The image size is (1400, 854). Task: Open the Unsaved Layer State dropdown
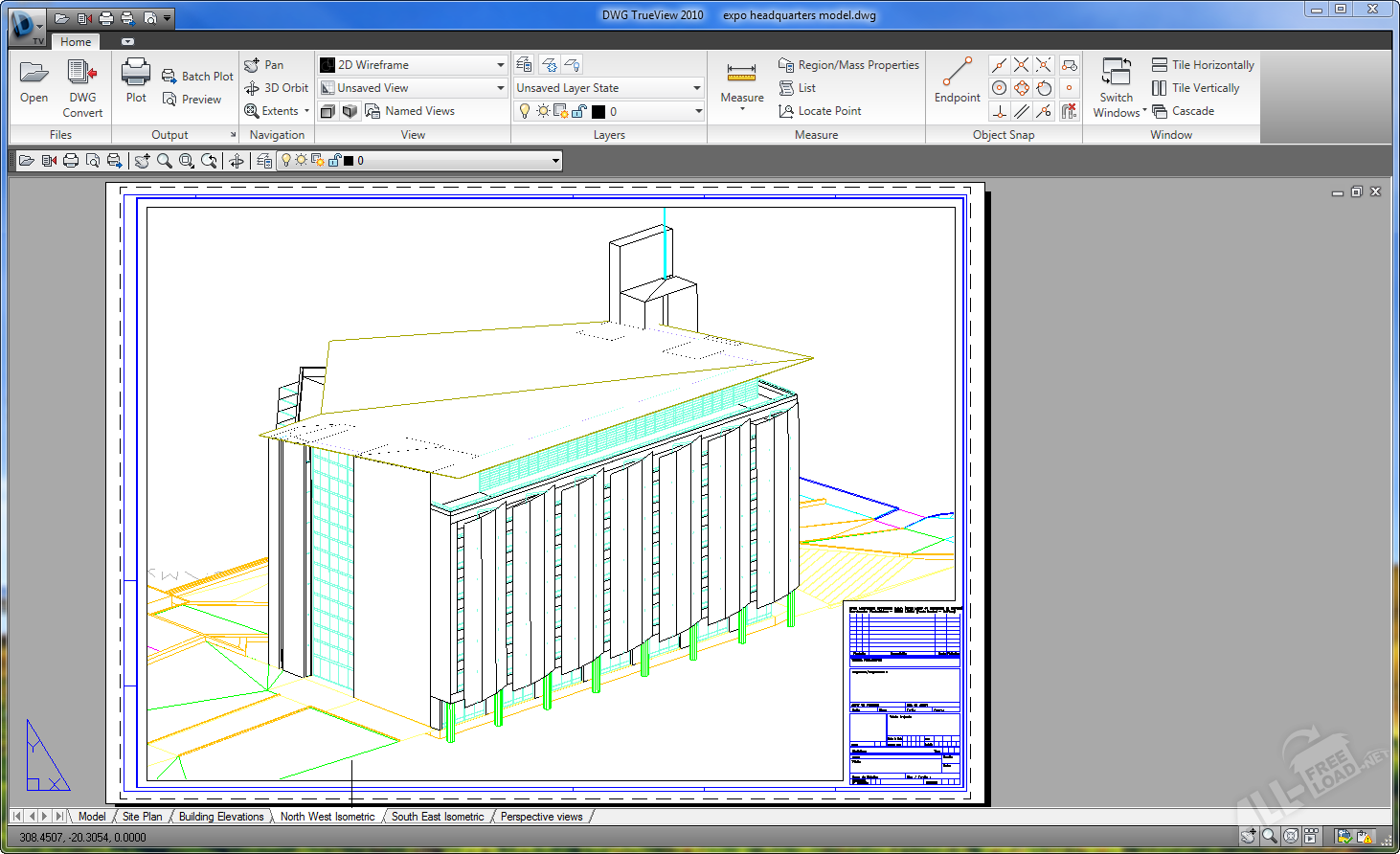[696, 88]
